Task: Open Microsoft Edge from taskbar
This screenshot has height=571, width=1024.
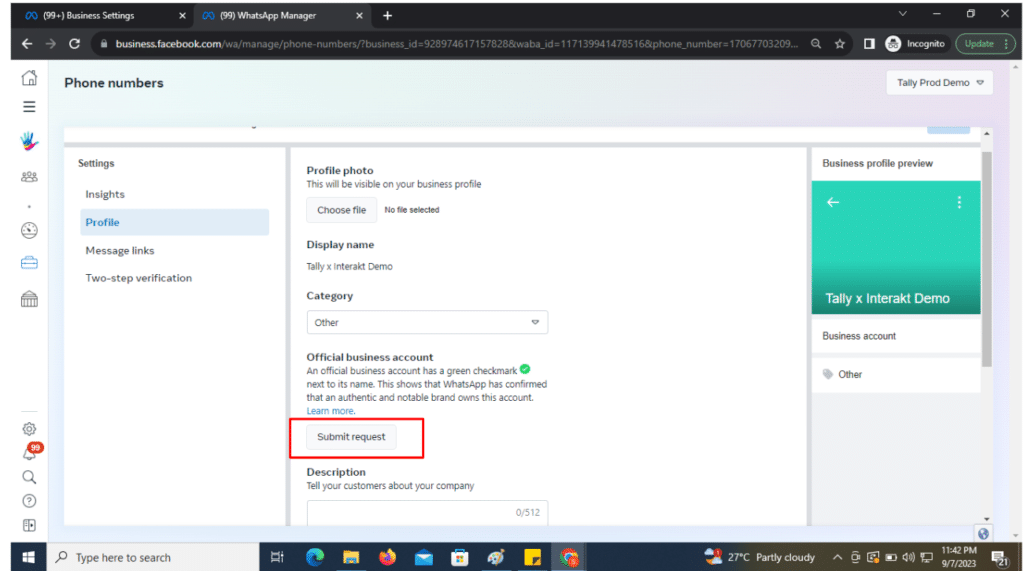Action: point(315,557)
